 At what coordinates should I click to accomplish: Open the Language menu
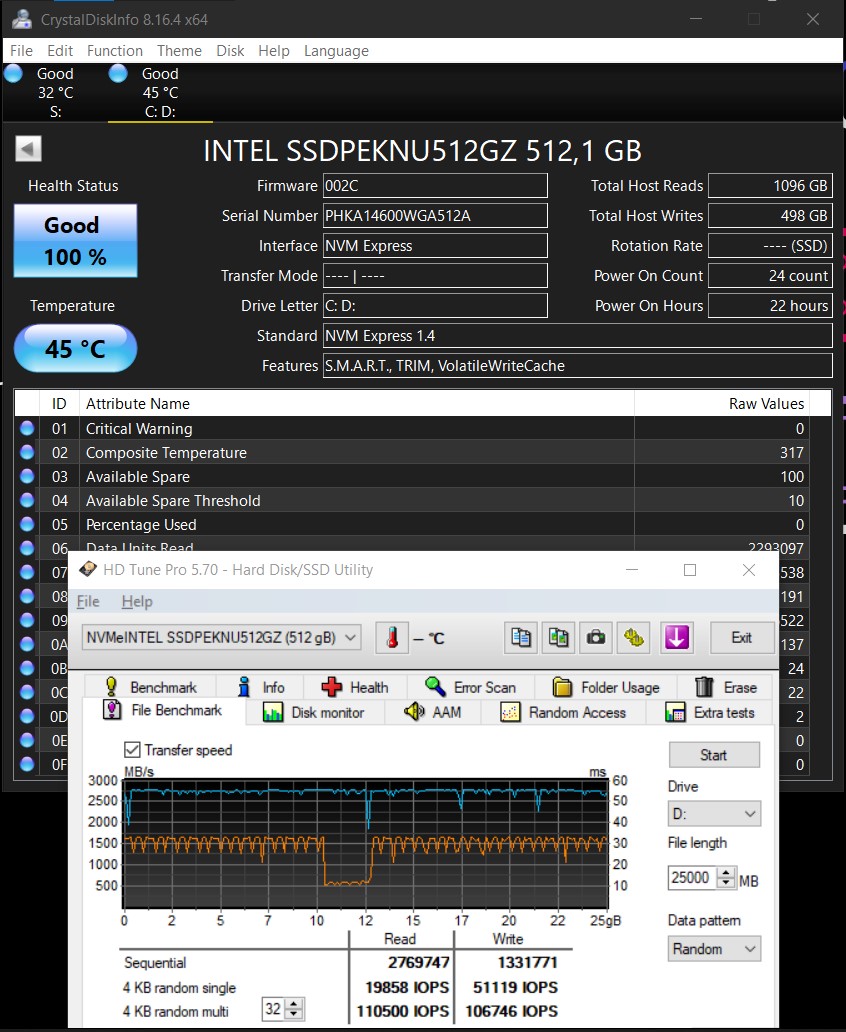pyautogui.click(x=336, y=51)
